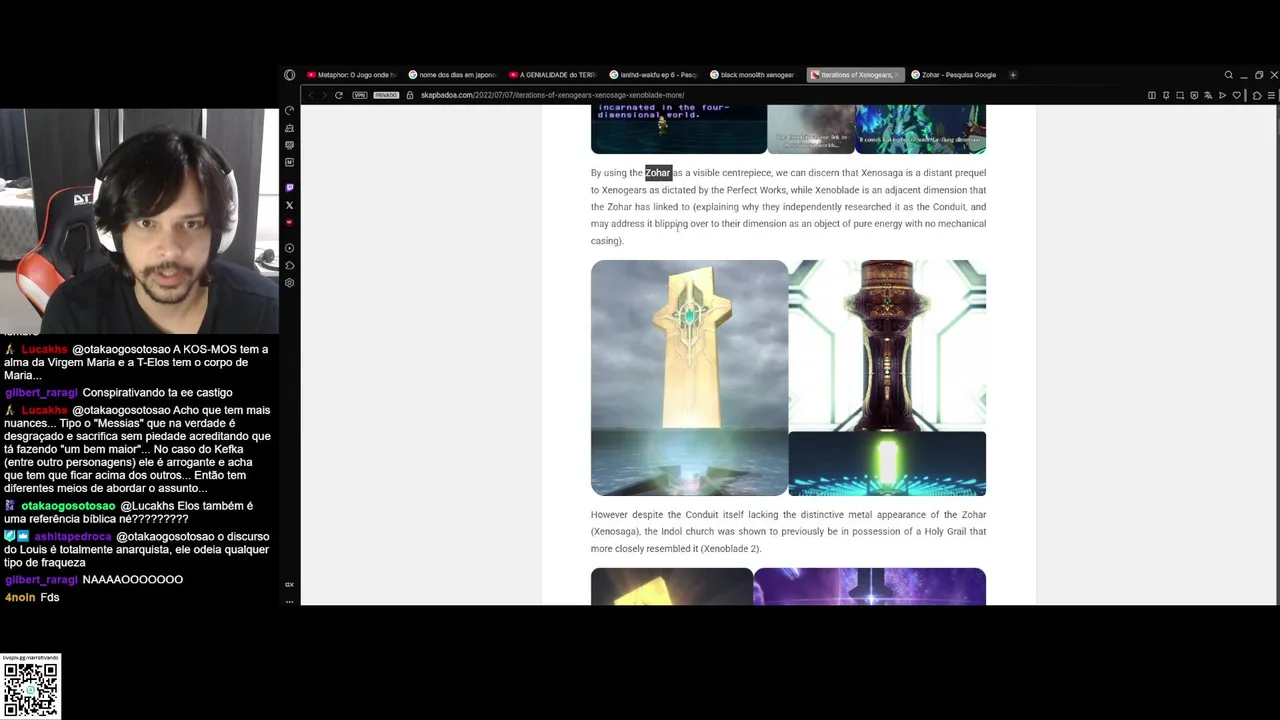The image size is (1280, 720).
Task: Open X (Twitter) panel in the sidebar
Action: (290, 205)
